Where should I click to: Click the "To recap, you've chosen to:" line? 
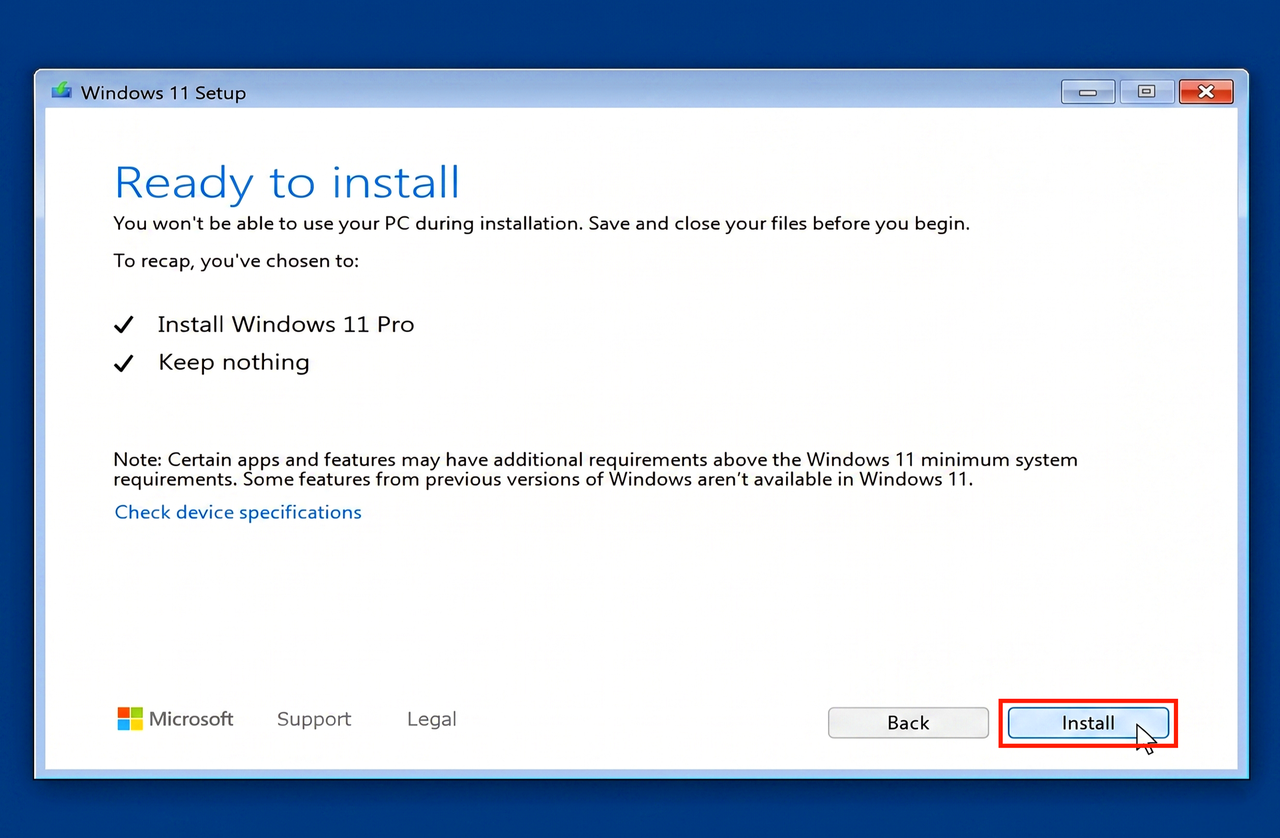pyautogui.click(x=236, y=262)
